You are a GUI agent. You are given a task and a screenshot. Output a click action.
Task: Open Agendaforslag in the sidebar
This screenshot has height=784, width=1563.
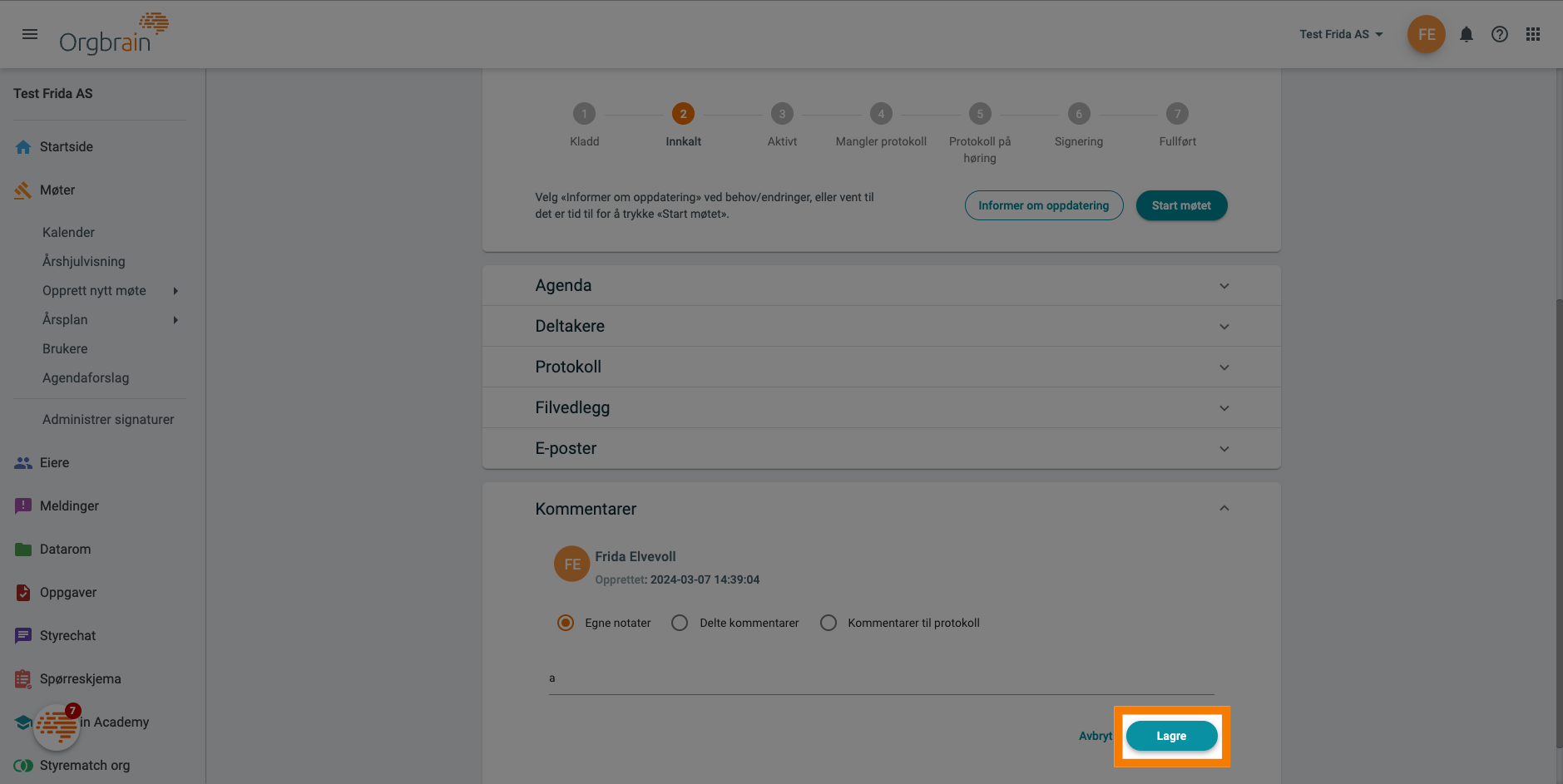click(86, 378)
